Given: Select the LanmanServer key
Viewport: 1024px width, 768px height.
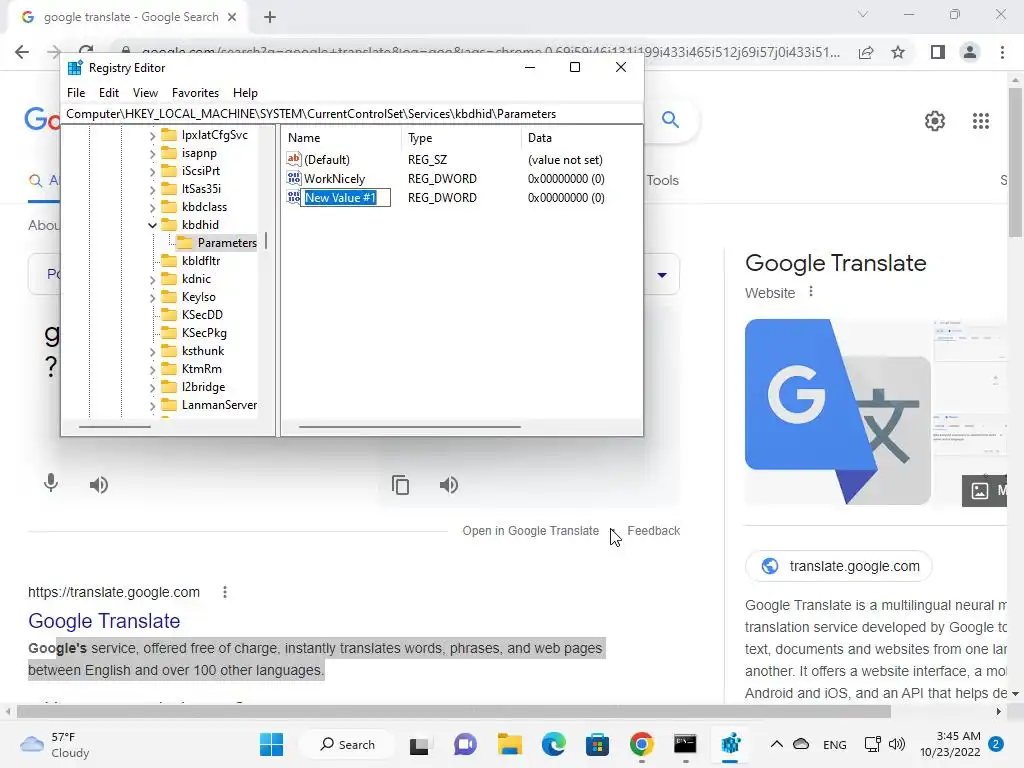Looking at the screenshot, I should point(219,405).
